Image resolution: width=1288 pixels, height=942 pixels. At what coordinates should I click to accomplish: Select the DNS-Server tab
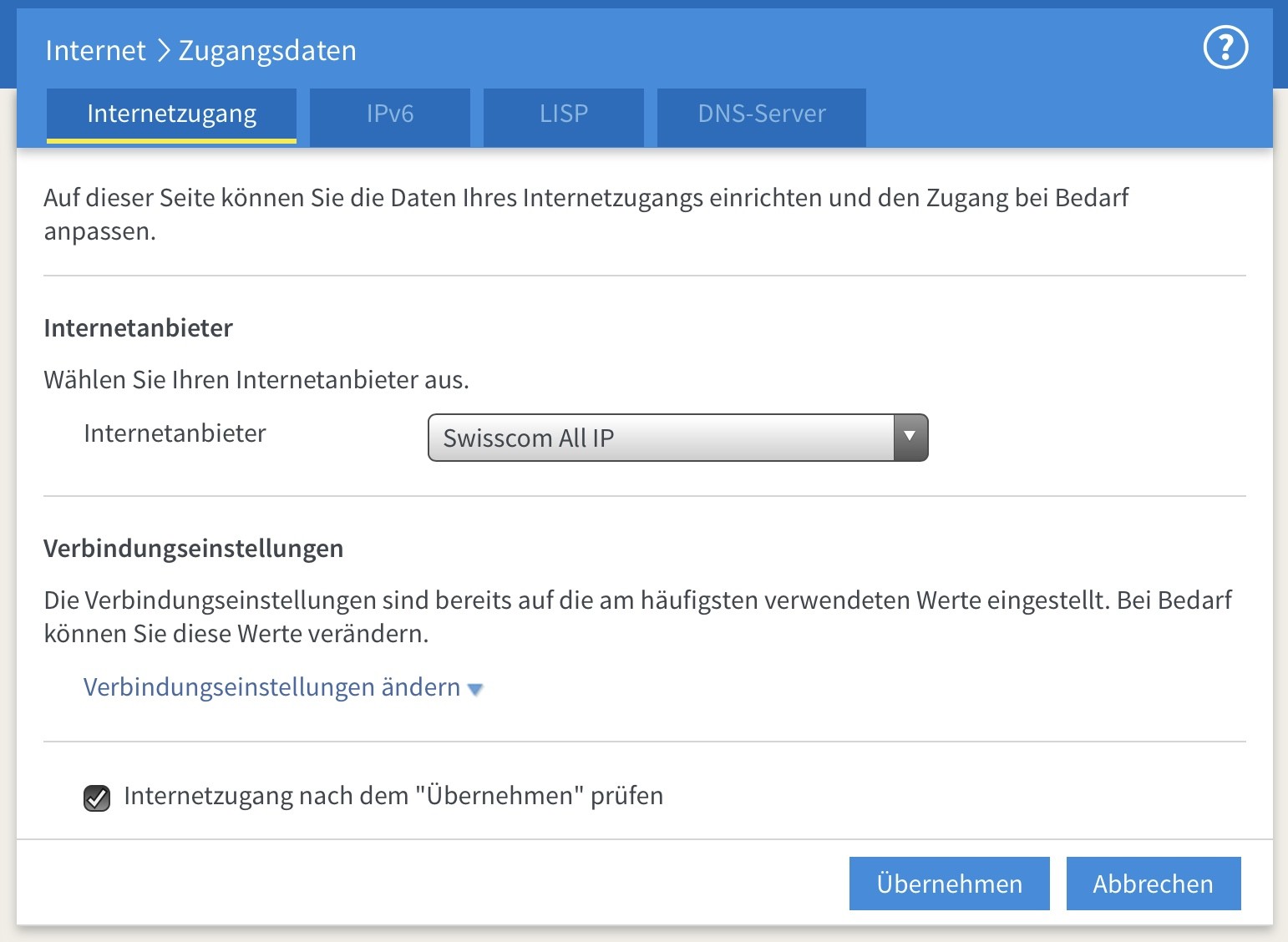coord(761,114)
